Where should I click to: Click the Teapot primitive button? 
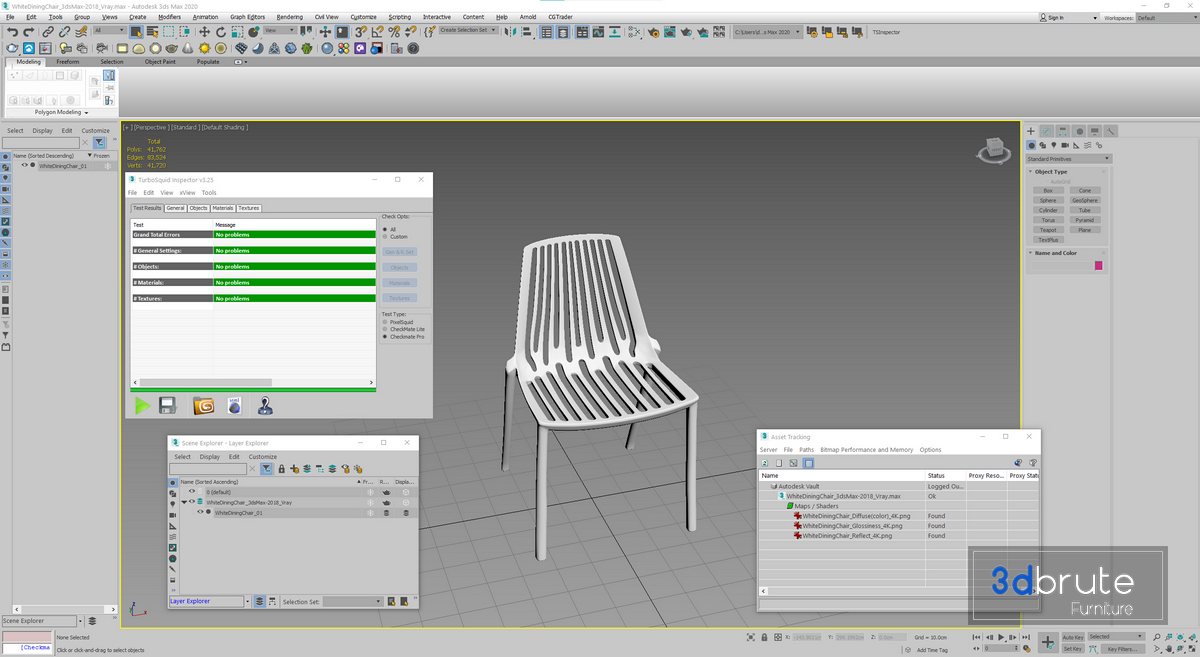1047,230
